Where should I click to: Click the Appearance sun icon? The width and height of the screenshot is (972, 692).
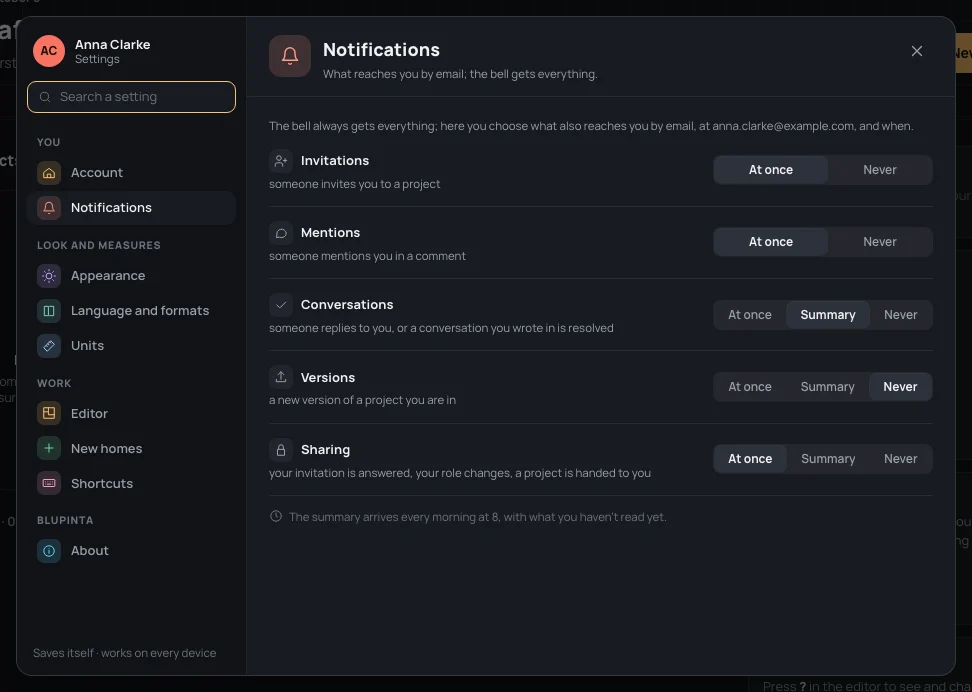pyautogui.click(x=49, y=276)
